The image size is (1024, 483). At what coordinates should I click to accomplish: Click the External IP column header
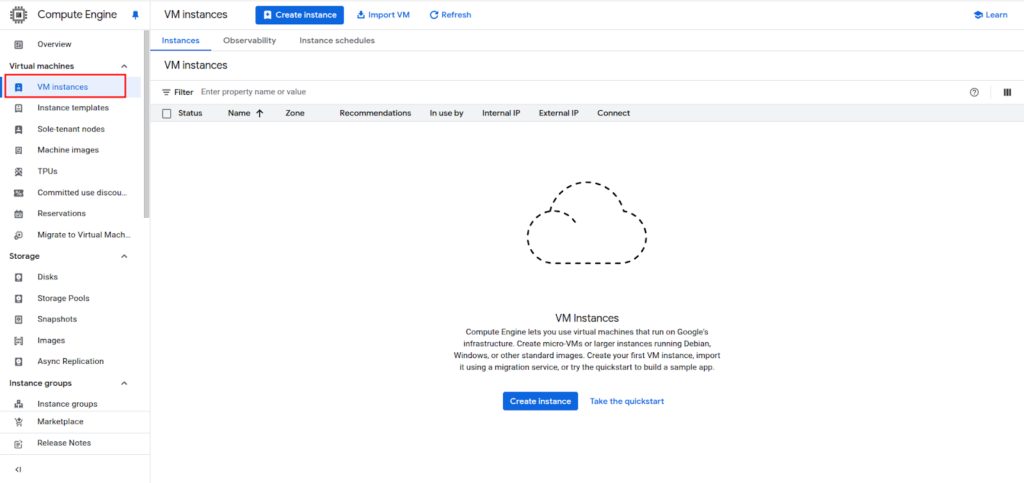[x=558, y=113]
